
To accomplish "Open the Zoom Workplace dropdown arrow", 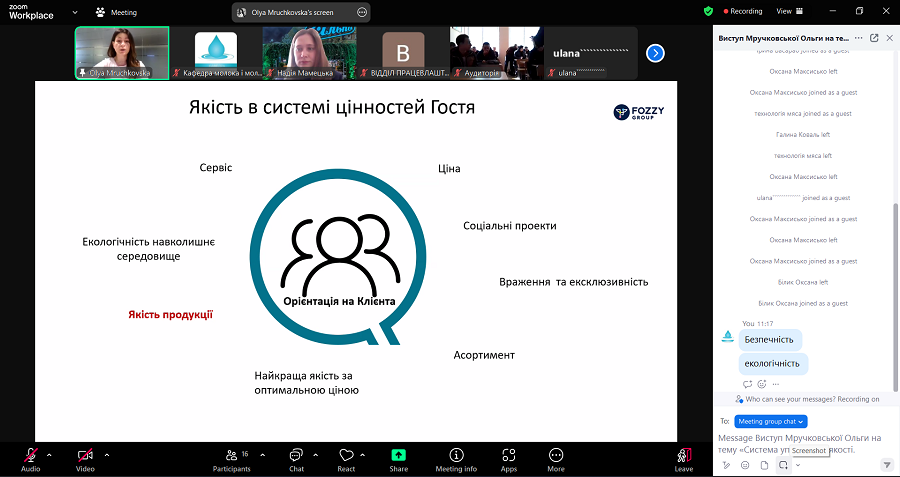I will (x=75, y=11).
